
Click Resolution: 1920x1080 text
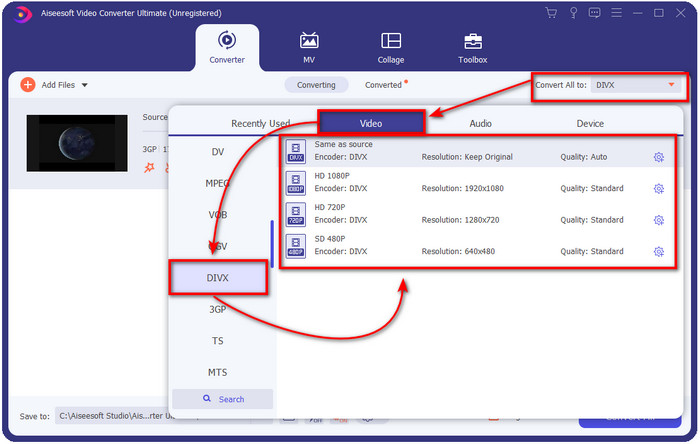click(x=462, y=188)
